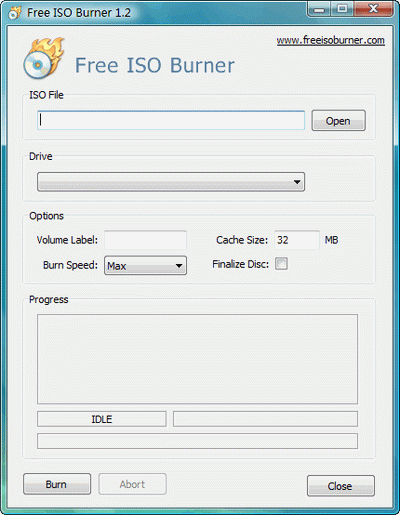Screen dimensions: 400x515
Task: Open an ISO file with the Open button
Action: 338,121
